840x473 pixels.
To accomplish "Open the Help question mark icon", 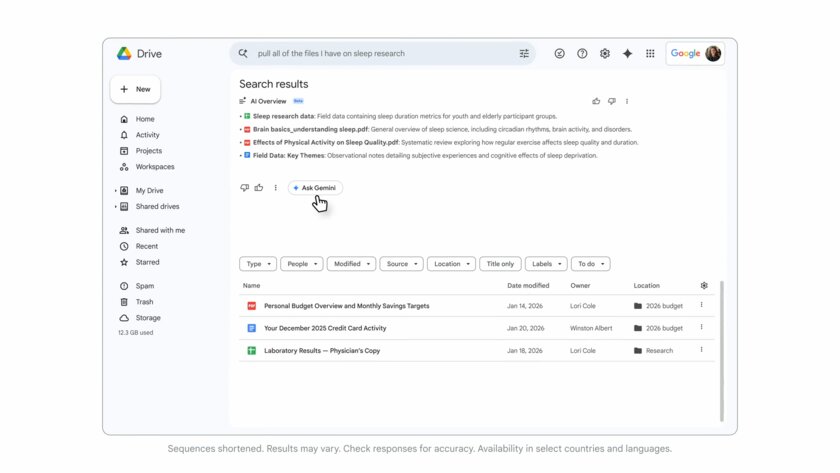I will point(582,54).
